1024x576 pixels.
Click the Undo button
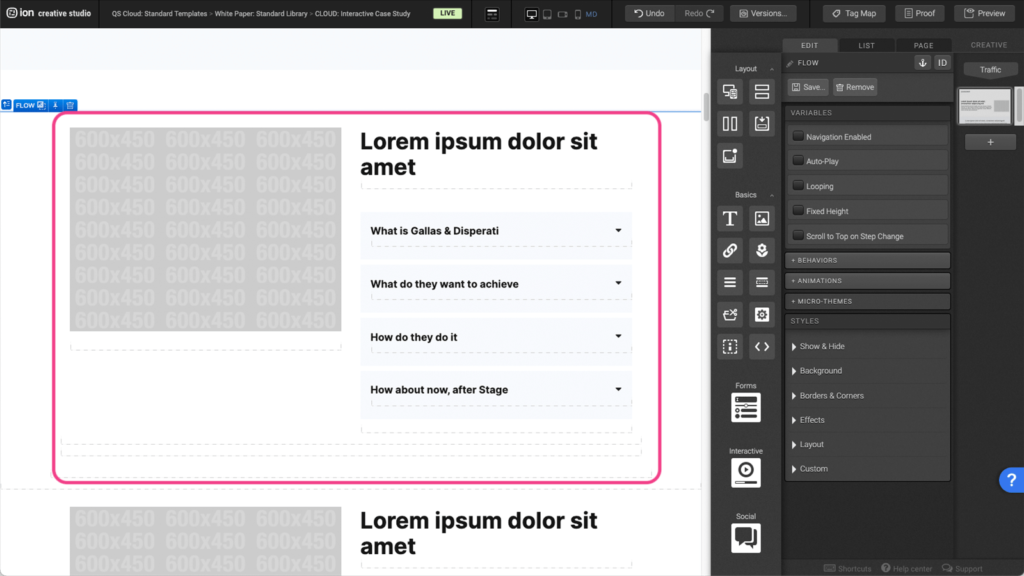coord(648,14)
